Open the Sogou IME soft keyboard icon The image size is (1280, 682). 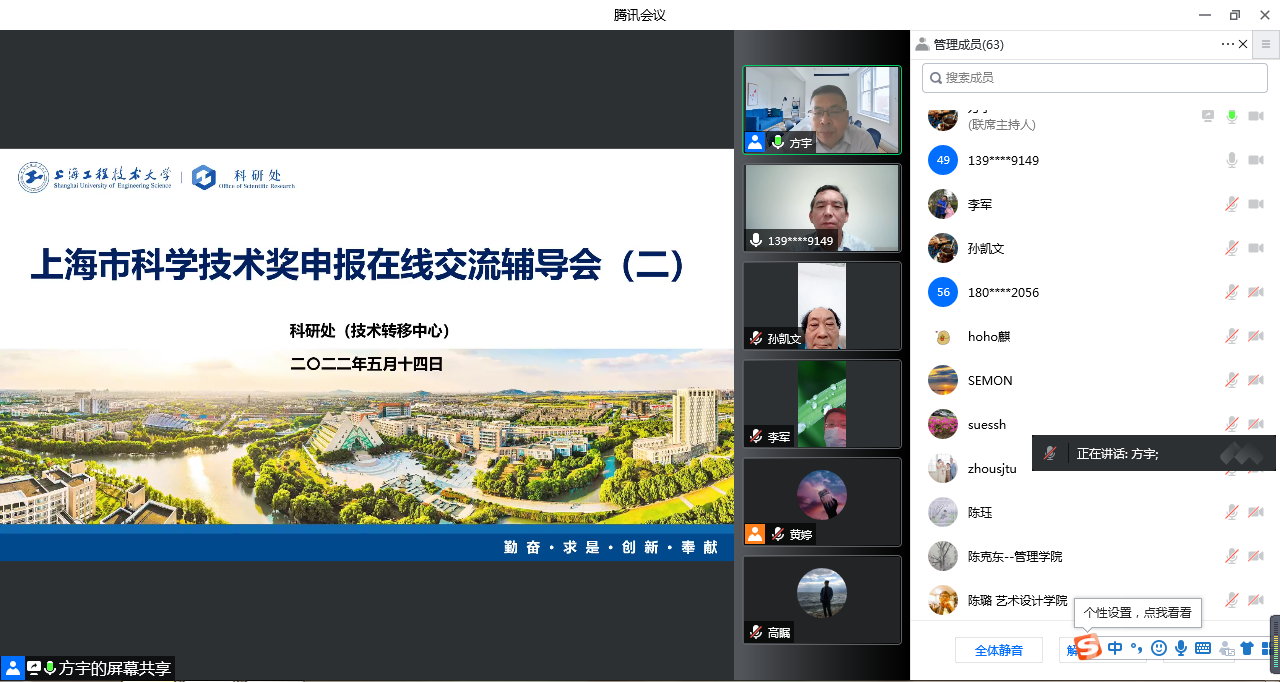pos(1203,648)
